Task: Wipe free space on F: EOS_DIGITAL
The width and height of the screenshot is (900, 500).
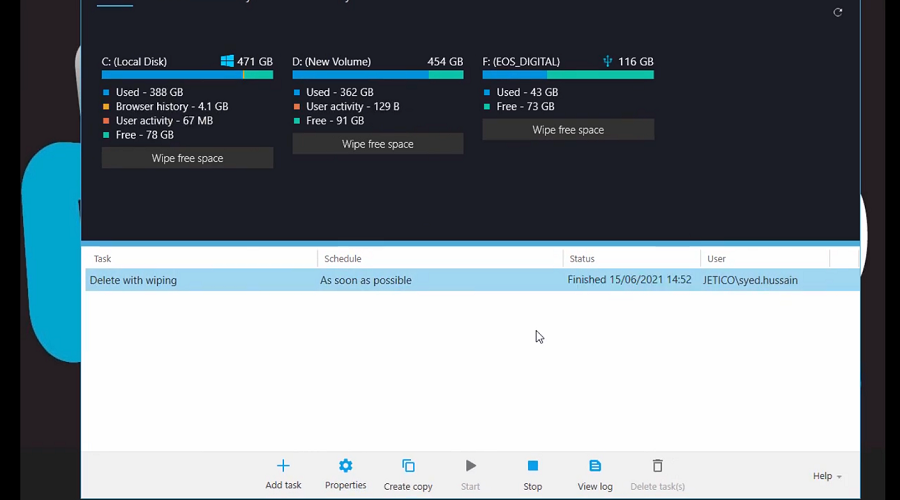Action: pos(568,130)
